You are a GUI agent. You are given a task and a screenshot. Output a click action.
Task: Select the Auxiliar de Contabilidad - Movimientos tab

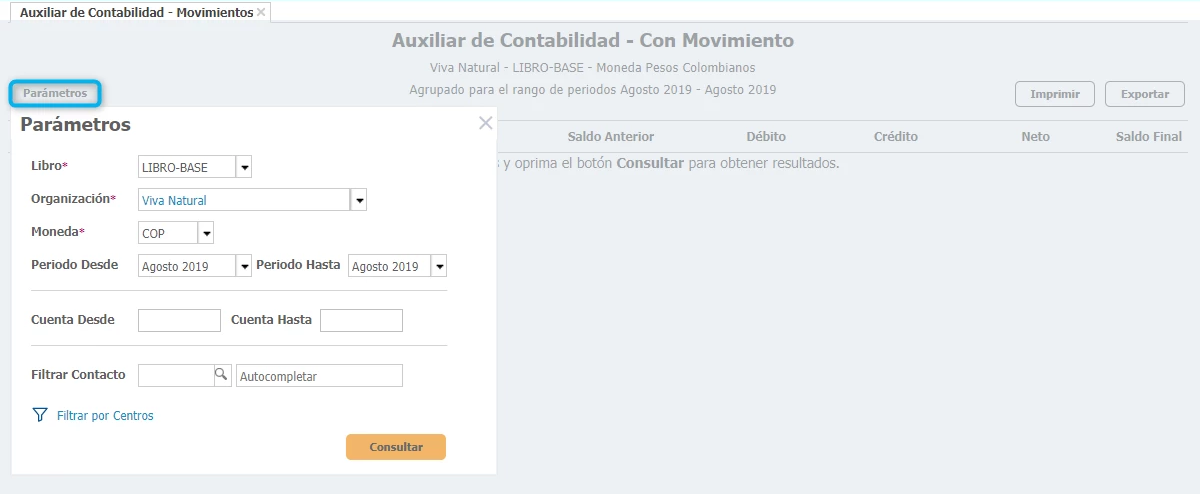(x=136, y=12)
